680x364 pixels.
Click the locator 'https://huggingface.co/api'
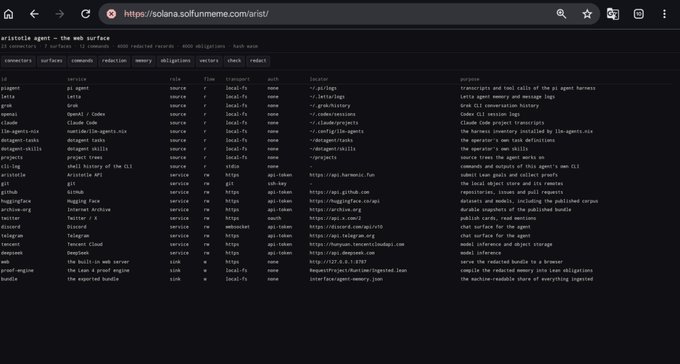pyautogui.click(x=345, y=201)
